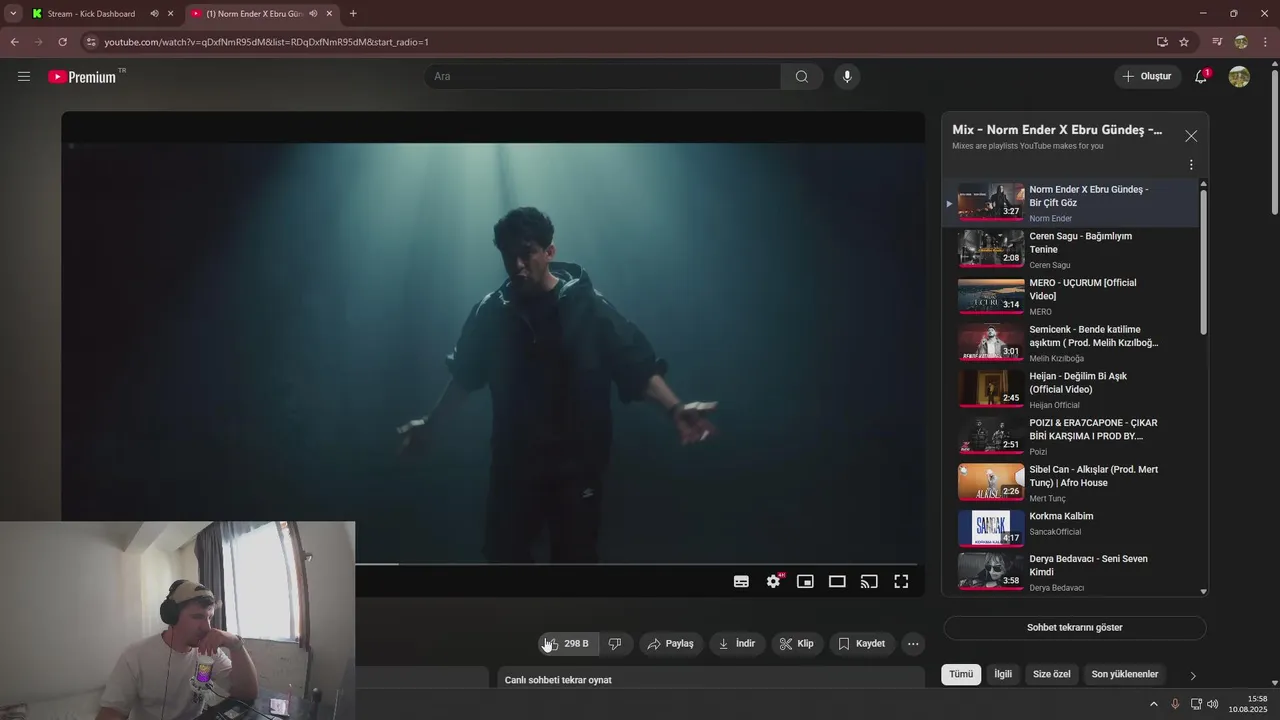Screen dimensions: 1280x720
Task: Select Derya Bedavacı - Seni Seven Kimdi
Action: click(x=1070, y=572)
